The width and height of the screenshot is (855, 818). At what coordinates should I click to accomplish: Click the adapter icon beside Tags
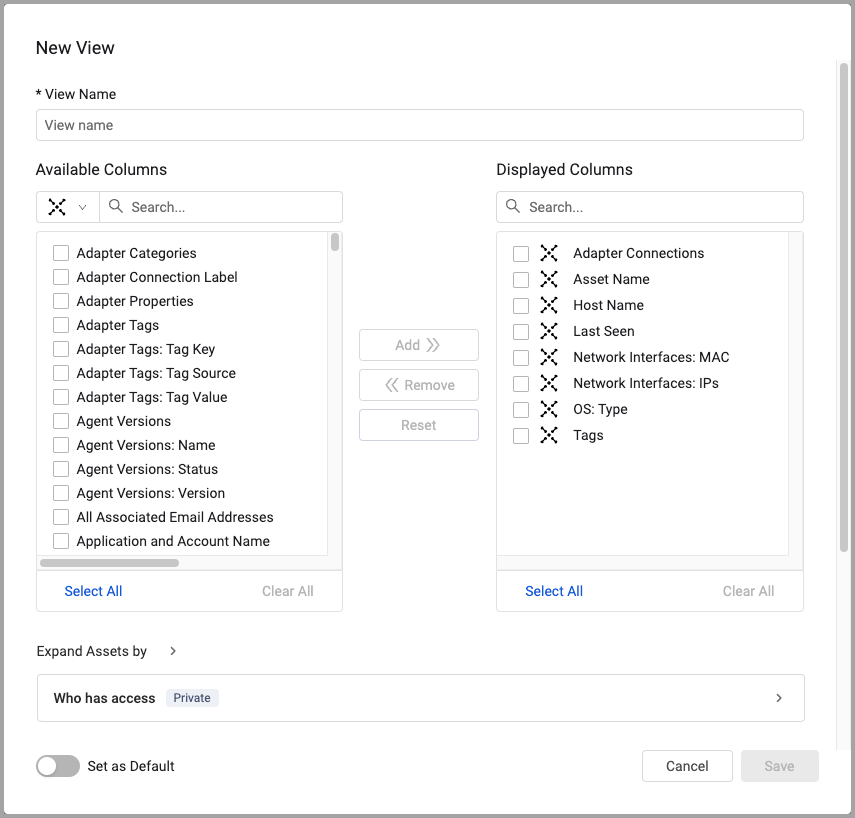point(549,435)
